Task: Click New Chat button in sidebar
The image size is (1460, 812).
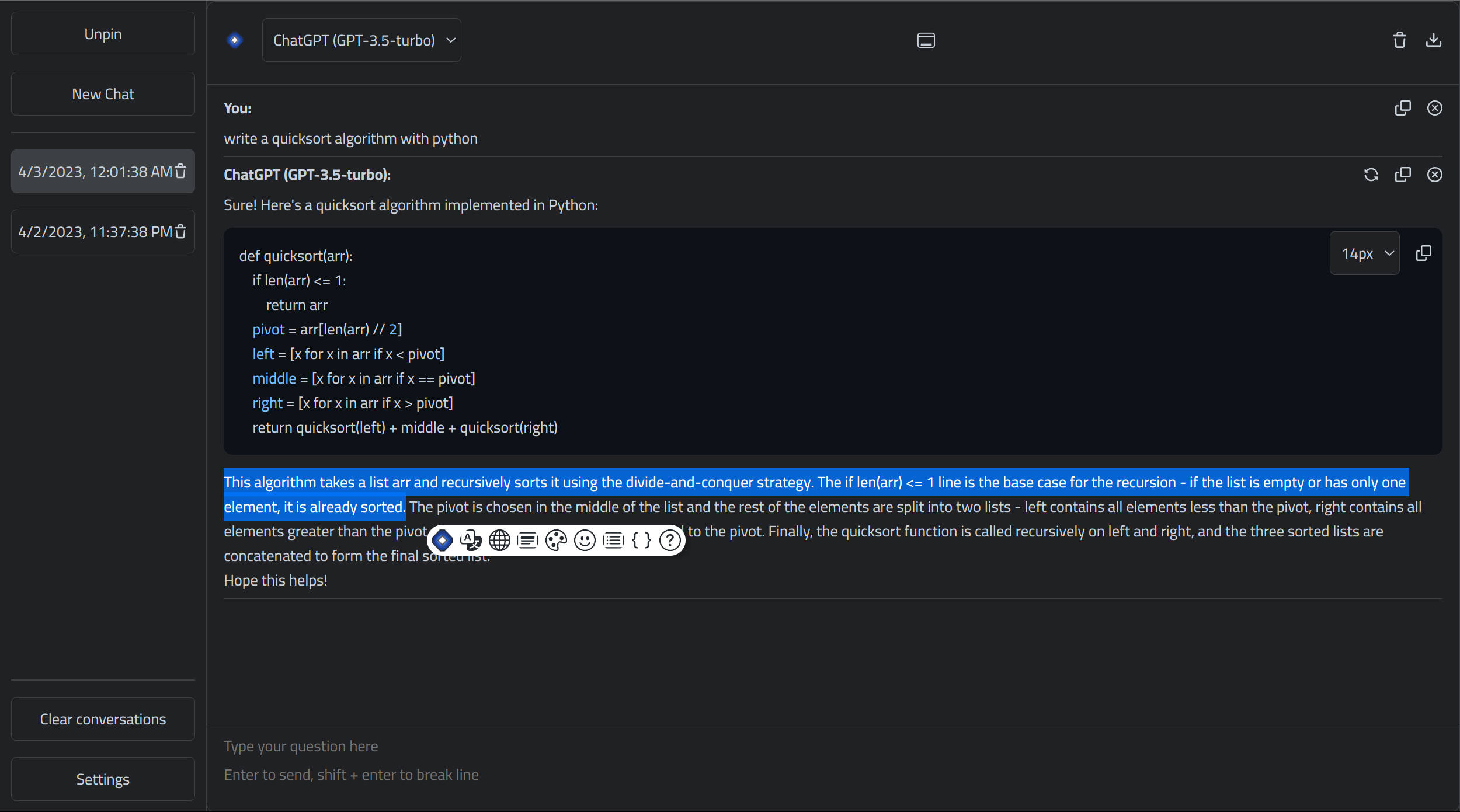Action: [102, 93]
